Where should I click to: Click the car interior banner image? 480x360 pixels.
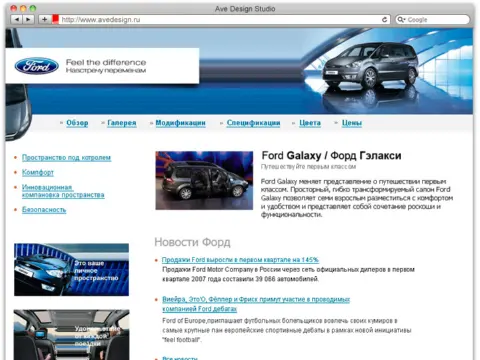point(71,335)
